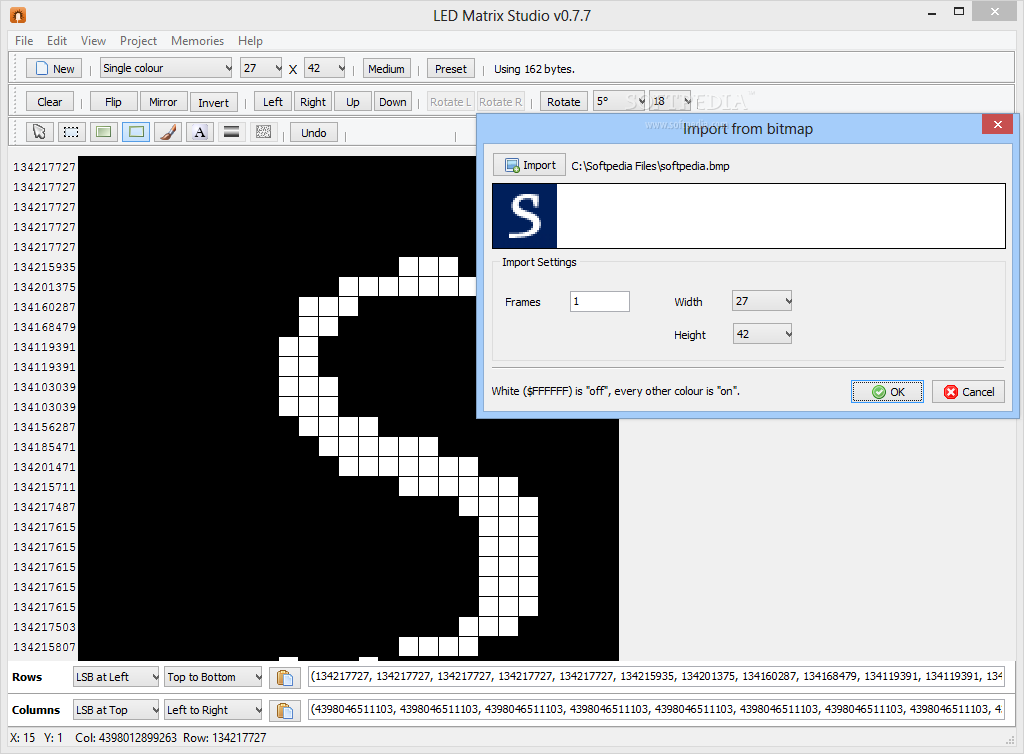
Task: Click the Invert button
Action: point(214,102)
